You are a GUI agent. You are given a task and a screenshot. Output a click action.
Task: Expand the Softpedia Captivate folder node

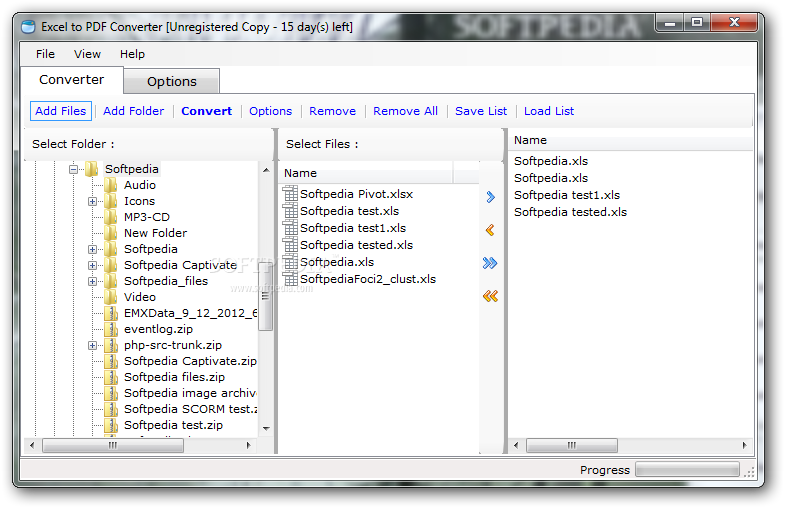tap(92, 266)
